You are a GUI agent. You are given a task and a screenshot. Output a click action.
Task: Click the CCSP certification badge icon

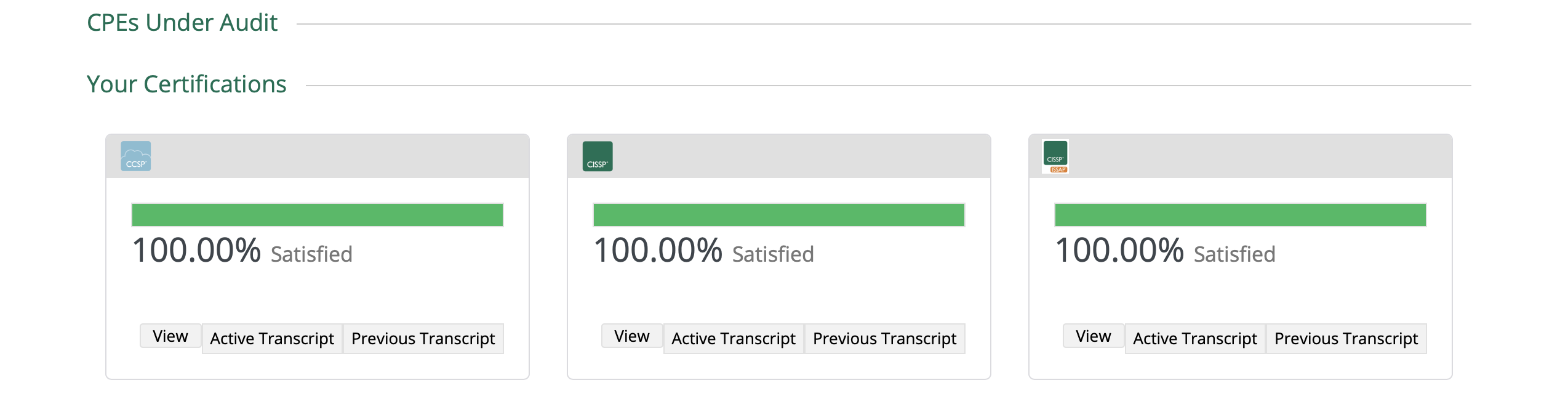tap(136, 156)
